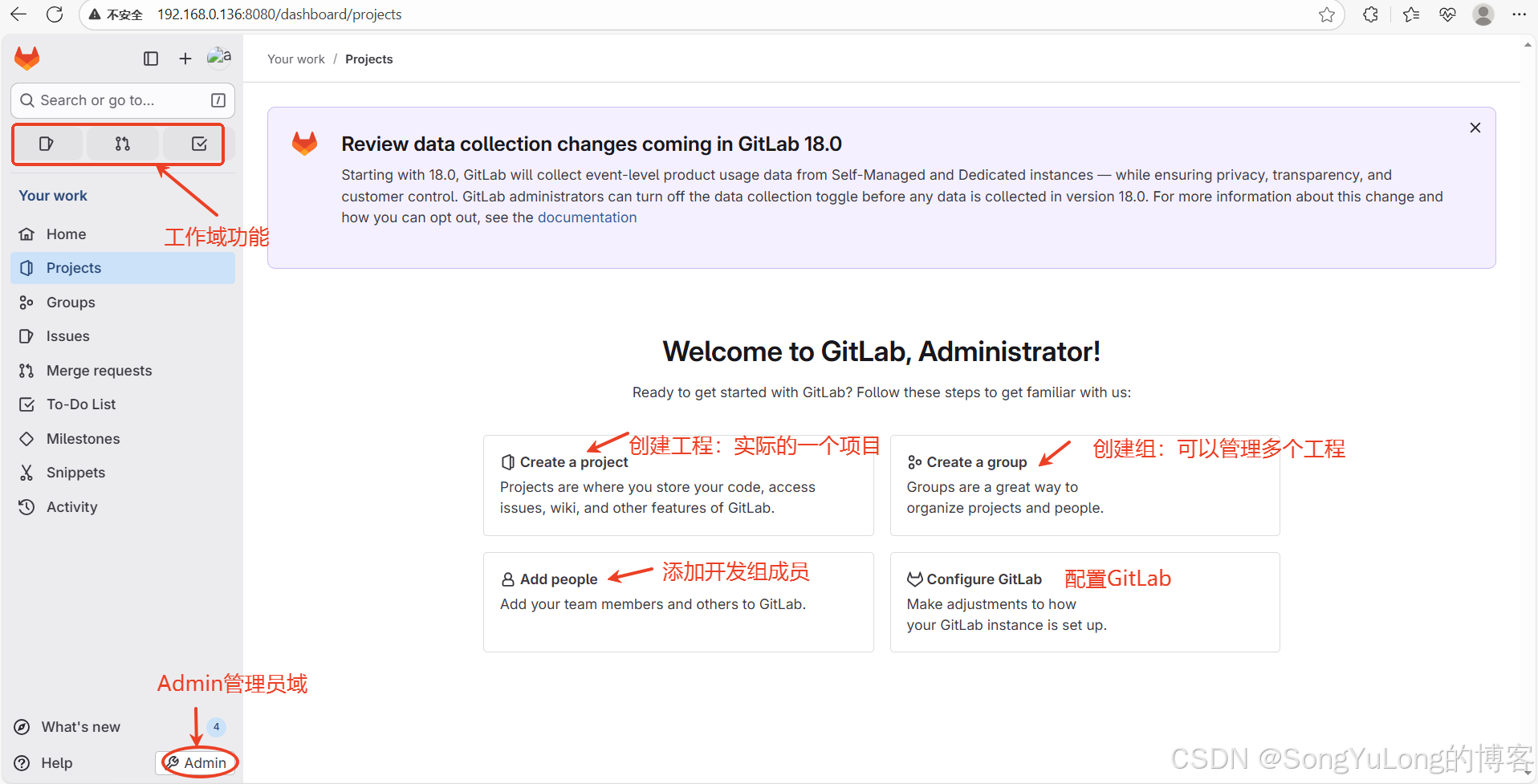Open the create new plus menu
1538x784 pixels.
[185, 59]
